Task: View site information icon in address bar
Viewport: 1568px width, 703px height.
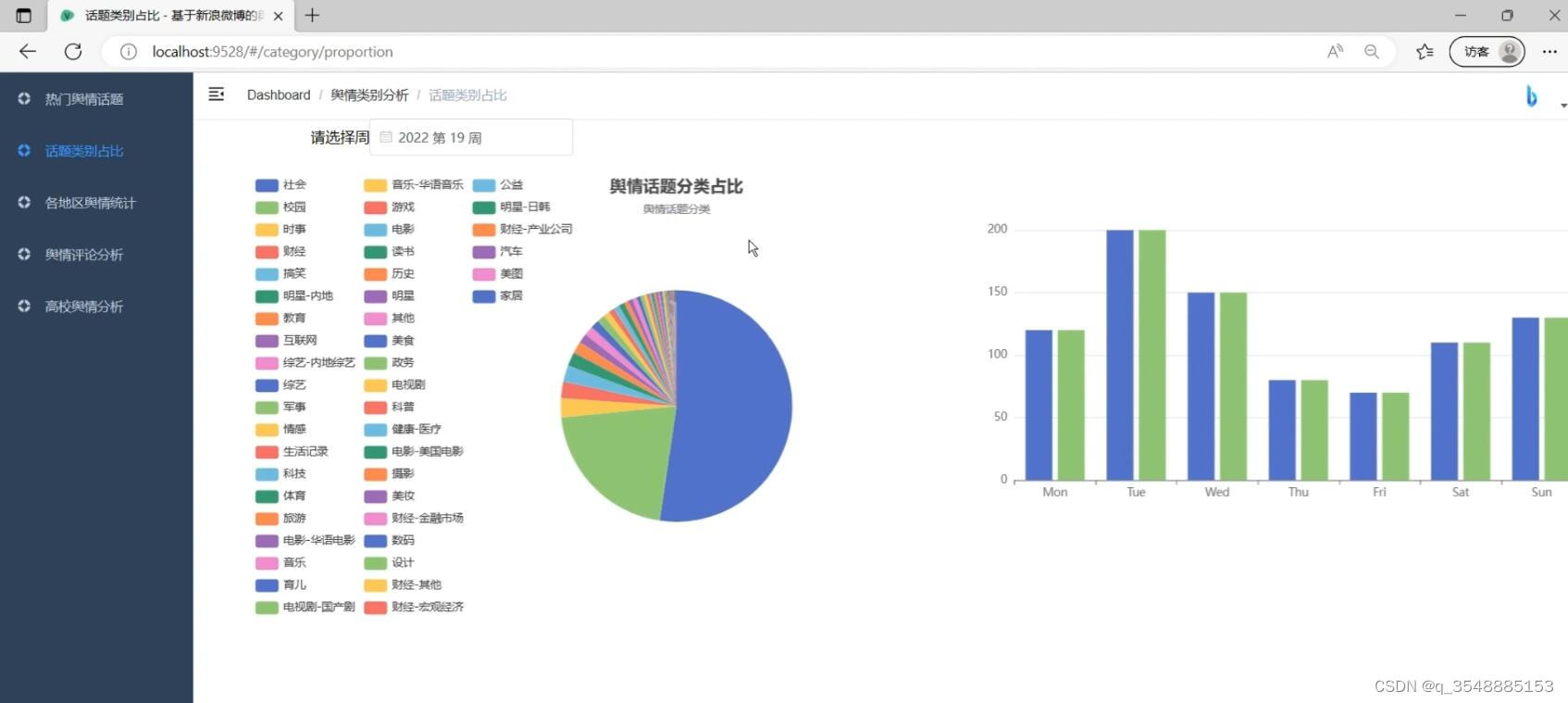Action: click(x=129, y=52)
